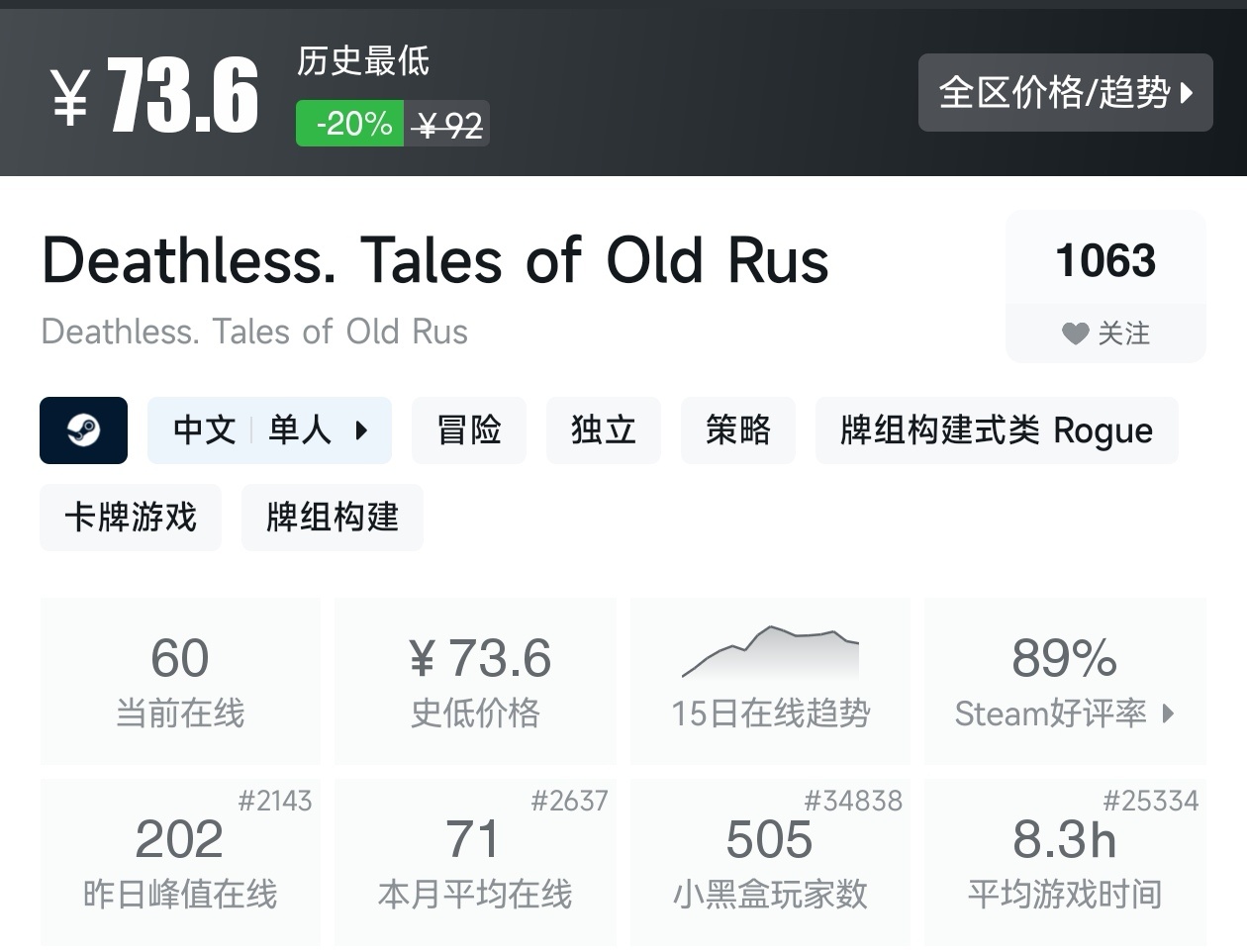Tap the heart follow icon

pos(1075,333)
